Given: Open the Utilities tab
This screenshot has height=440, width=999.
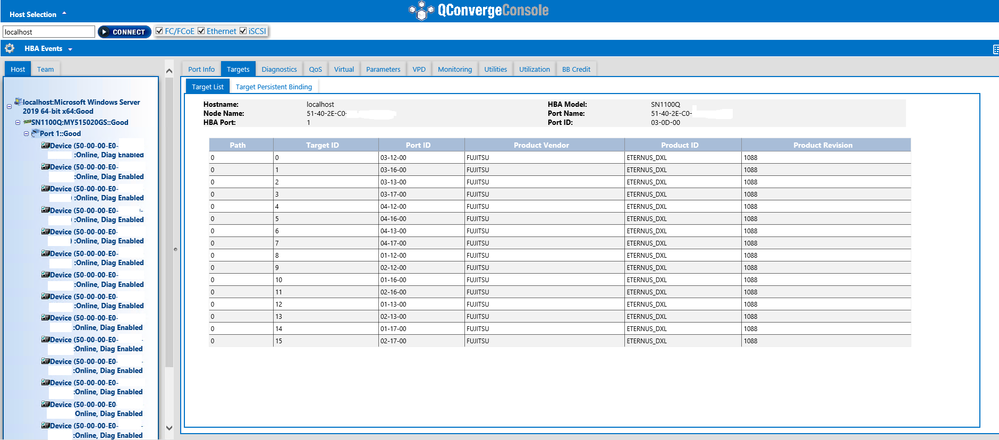Looking at the screenshot, I should pos(495,69).
